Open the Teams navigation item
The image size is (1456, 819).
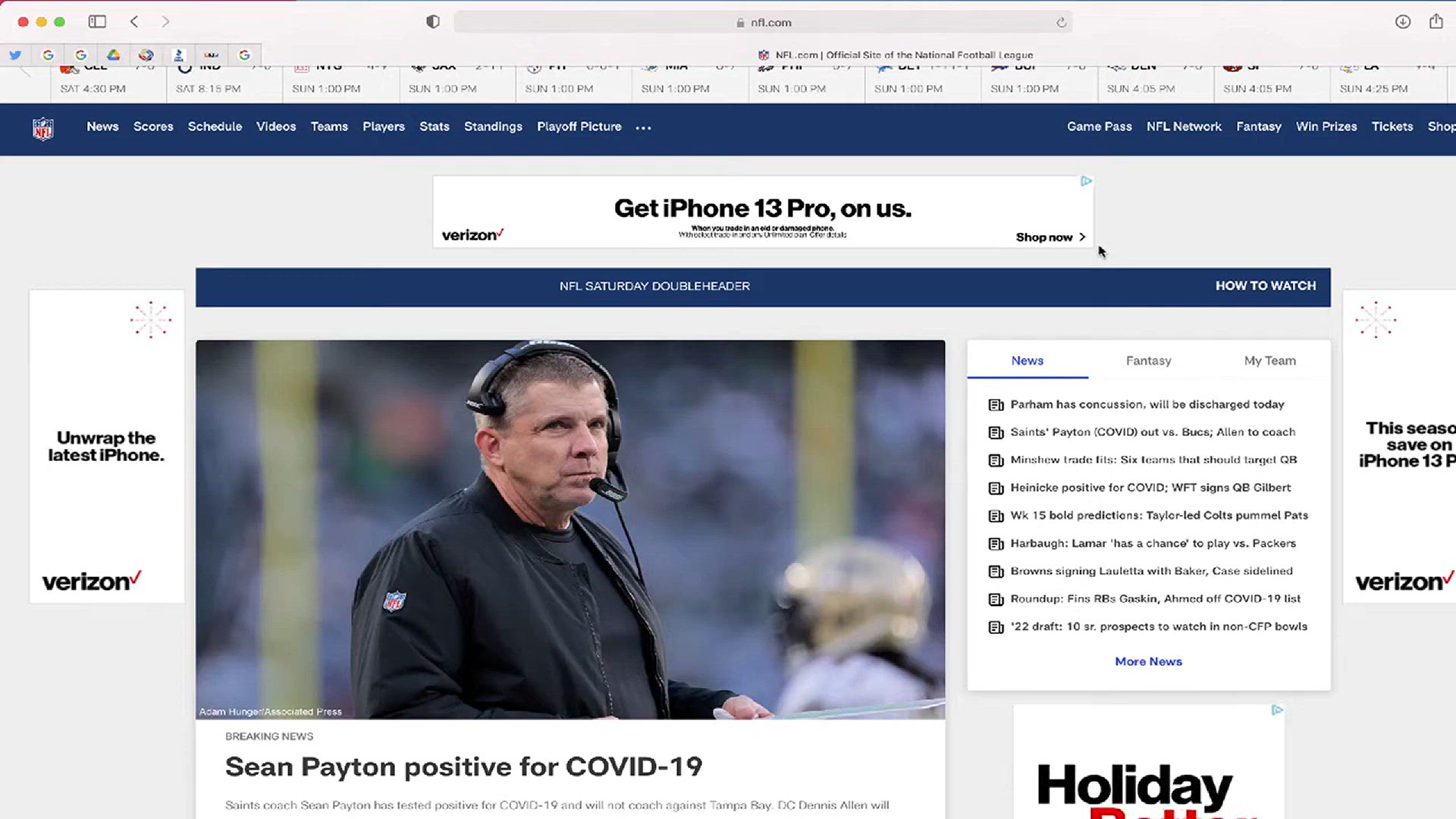click(329, 127)
